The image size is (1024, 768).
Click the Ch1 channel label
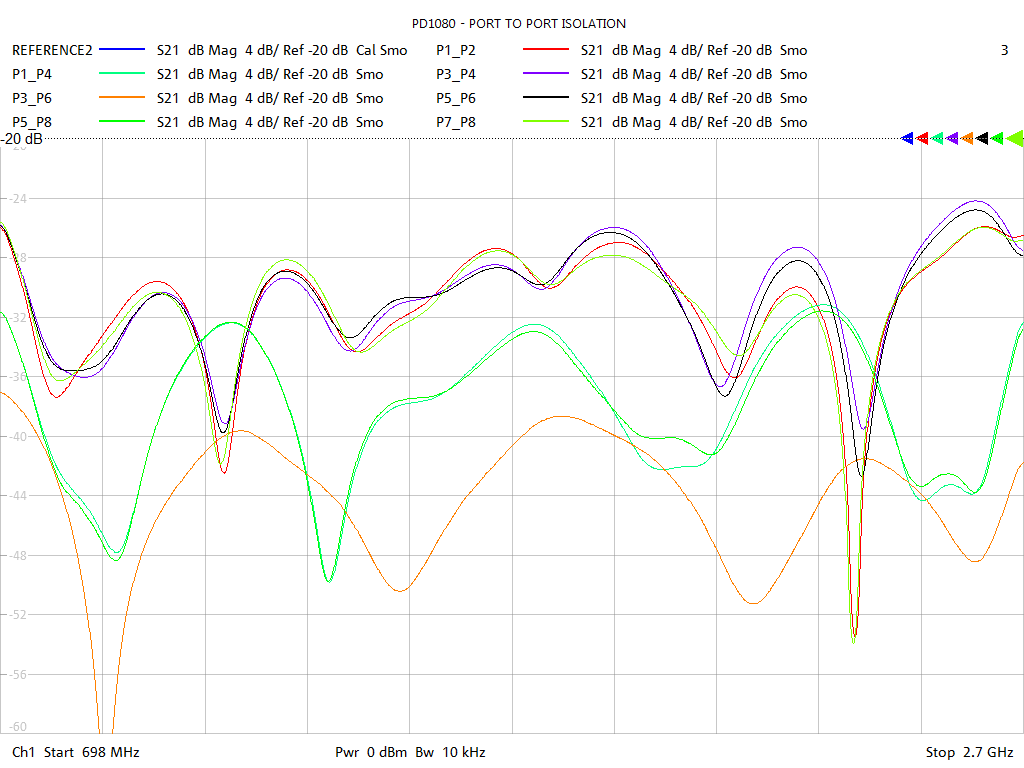pos(22,751)
